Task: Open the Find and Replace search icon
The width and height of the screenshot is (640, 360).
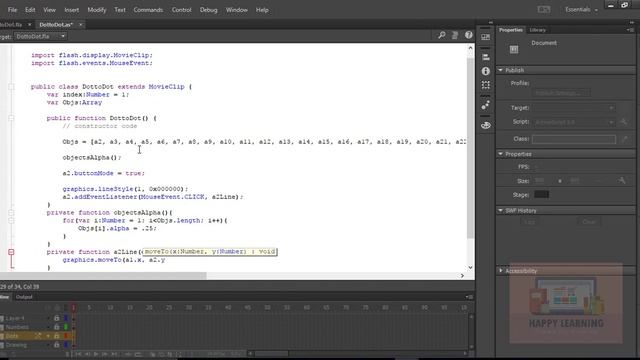Action: coord(442,36)
